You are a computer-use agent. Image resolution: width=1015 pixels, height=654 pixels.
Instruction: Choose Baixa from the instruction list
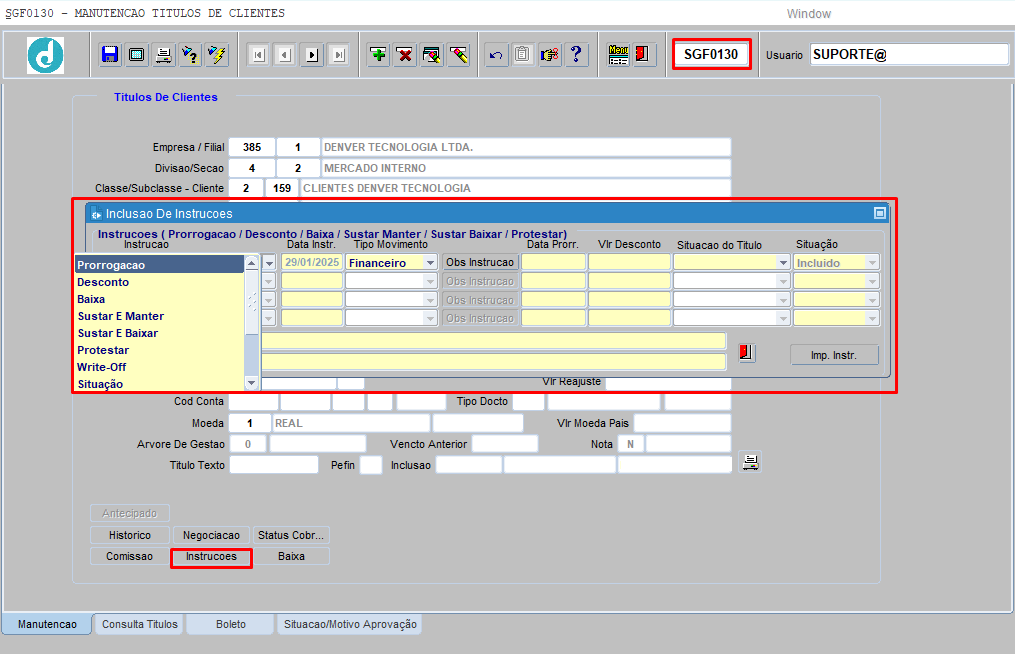click(159, 299)
